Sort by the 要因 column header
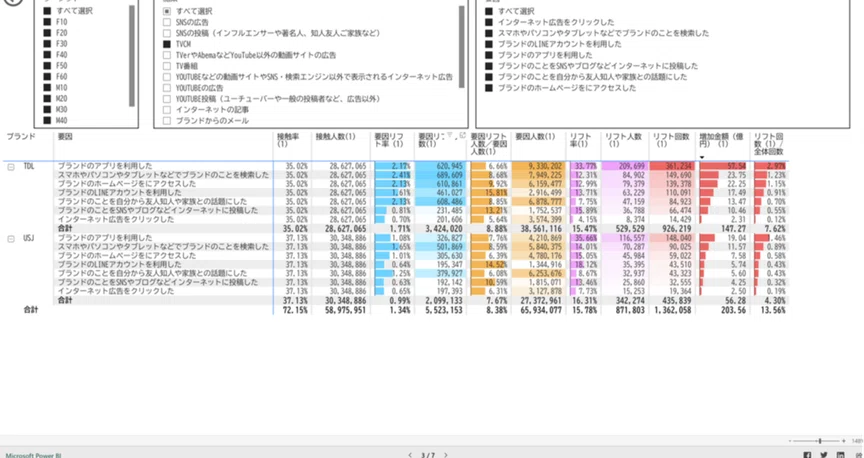This screenshot has width=864, height=458. (x=65, y=136)
